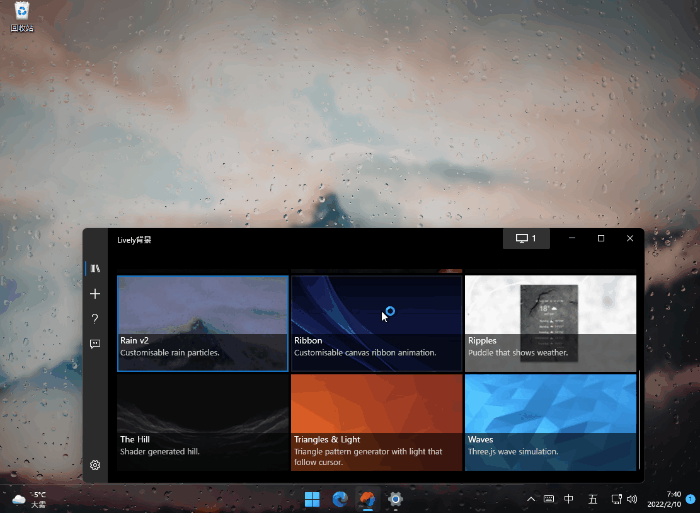700x513 pixels.
Task: Pick the Triangles & Light wallpaper
Action: click(376, 420)
